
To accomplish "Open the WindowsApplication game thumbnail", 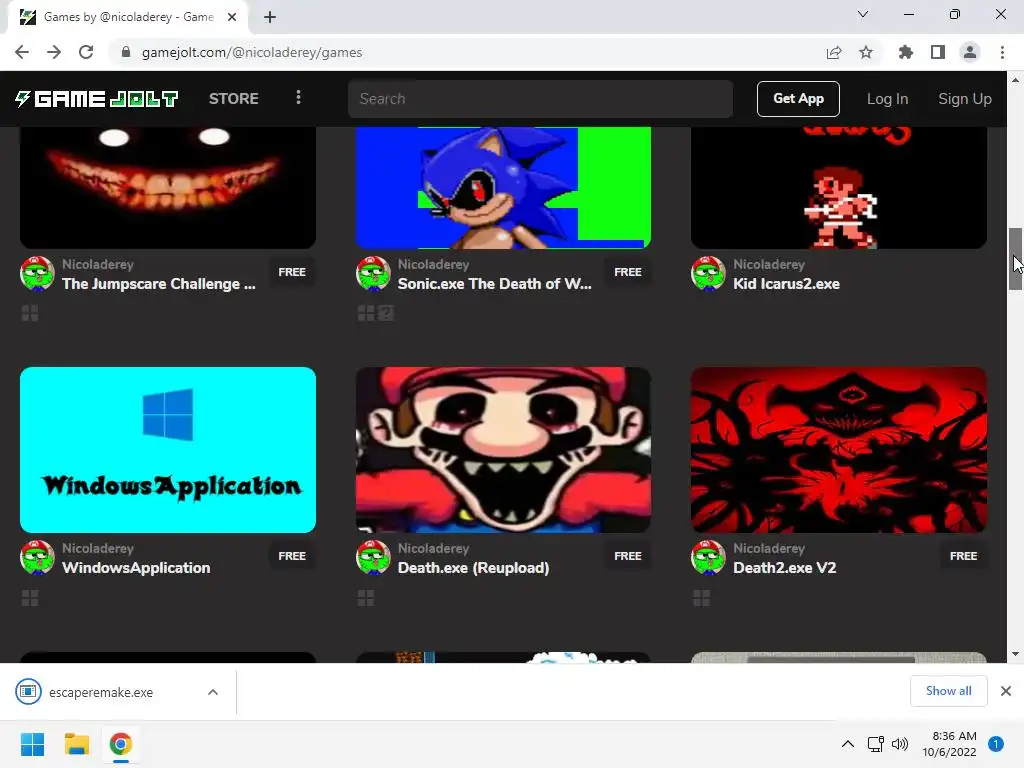I will click(168, 450).
